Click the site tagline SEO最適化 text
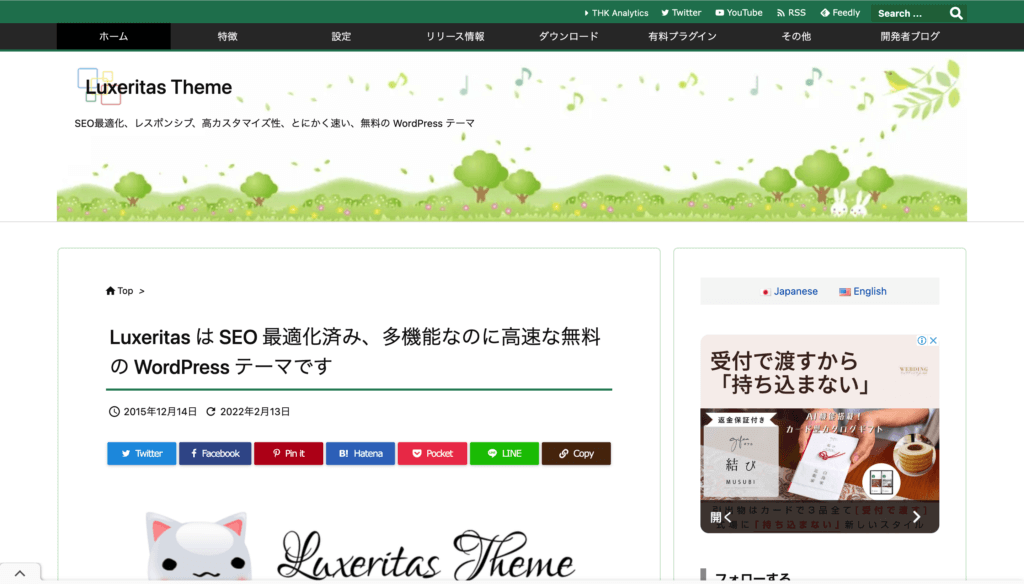The width and height of the screenshot is (1024, 584). 274,123
